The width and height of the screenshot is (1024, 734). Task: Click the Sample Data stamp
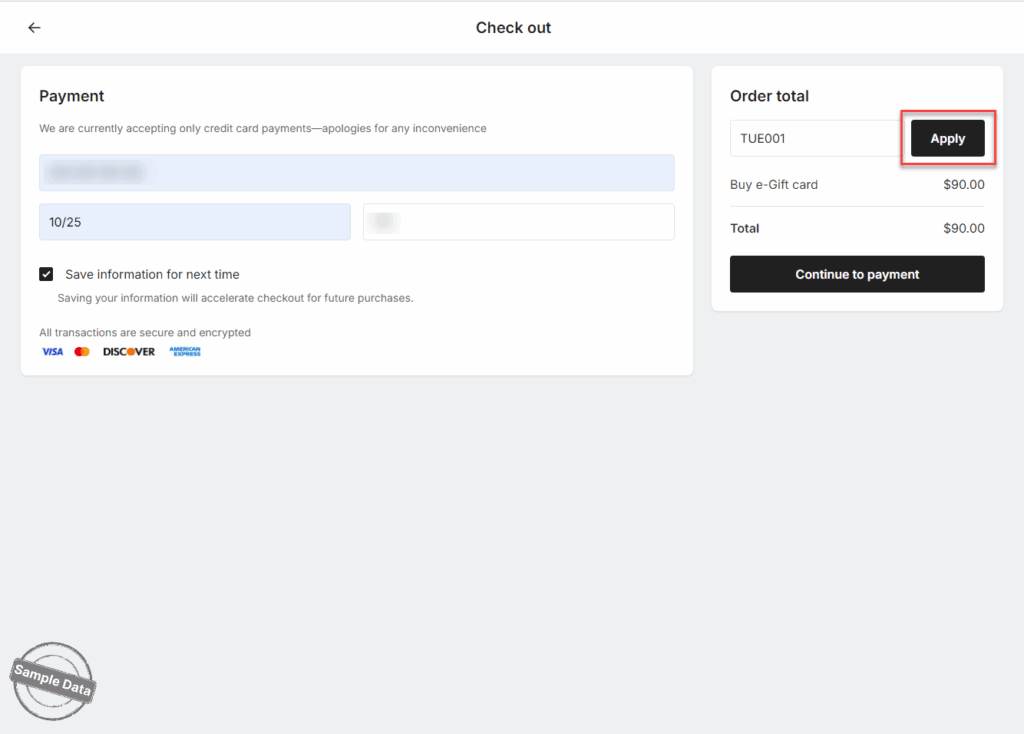coord(53,681)
